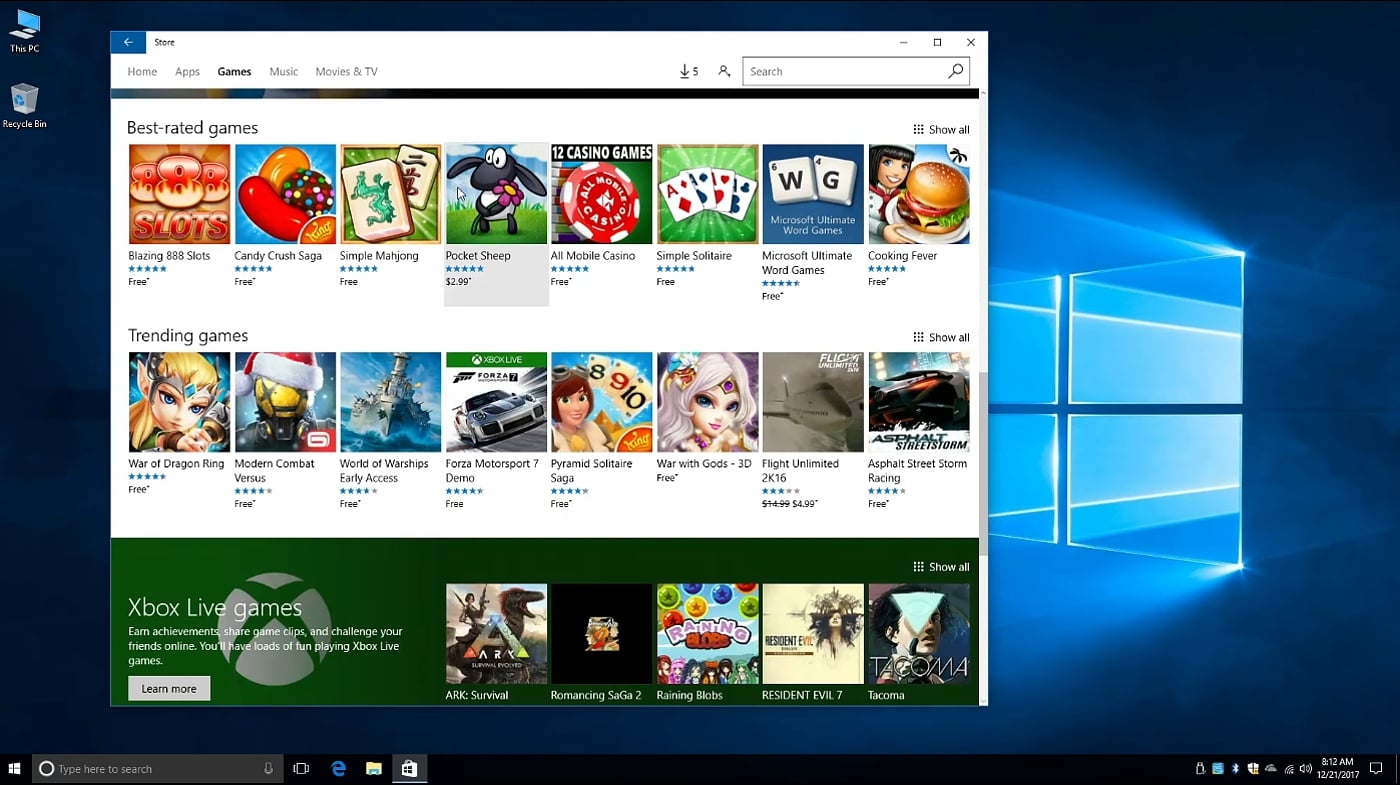Launch Microsoft Edge from the taskbar
The image size is (1400, 785).
coord(338,768)
